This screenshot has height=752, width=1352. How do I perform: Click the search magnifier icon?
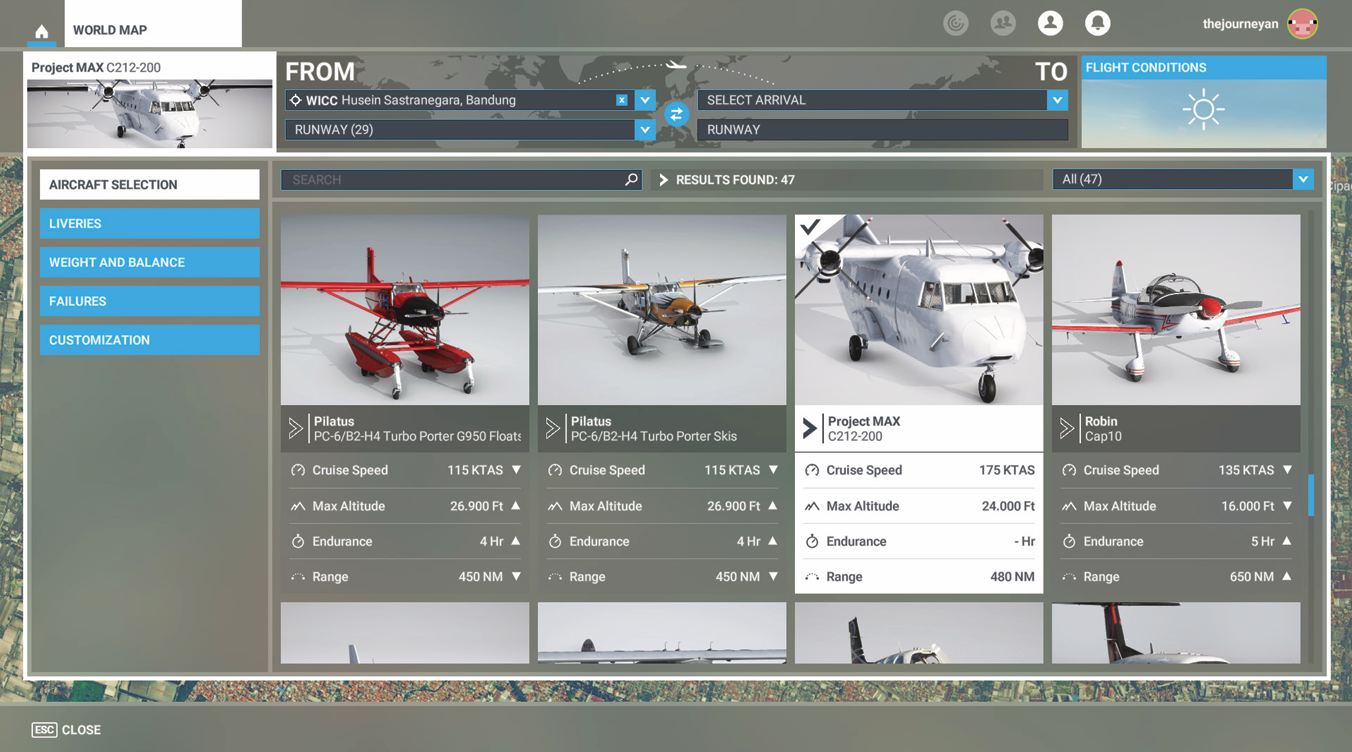click(x=631, y=180)
